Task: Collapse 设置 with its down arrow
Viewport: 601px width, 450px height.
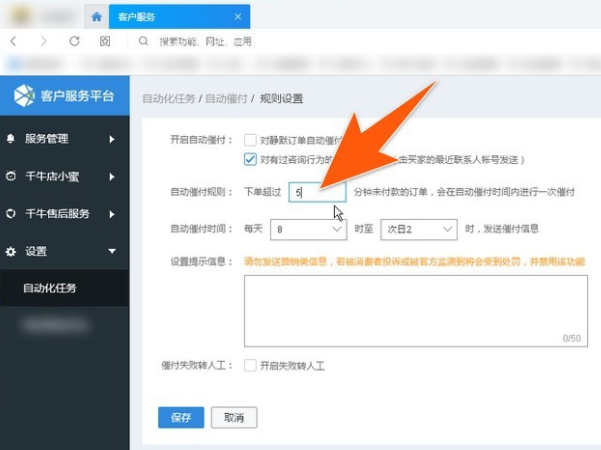Action: (x=112, y=251)
